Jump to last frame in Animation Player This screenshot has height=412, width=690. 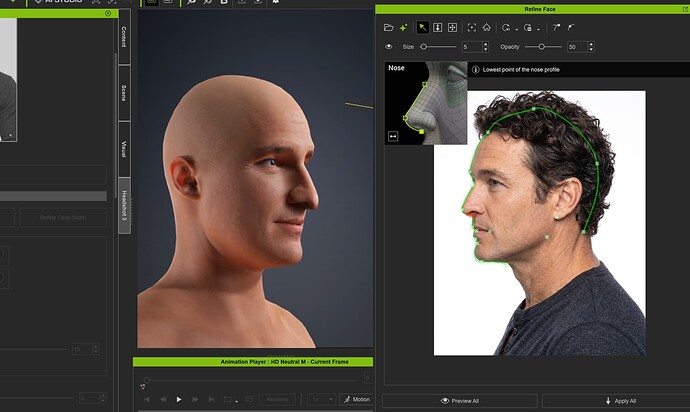point(211,399)
